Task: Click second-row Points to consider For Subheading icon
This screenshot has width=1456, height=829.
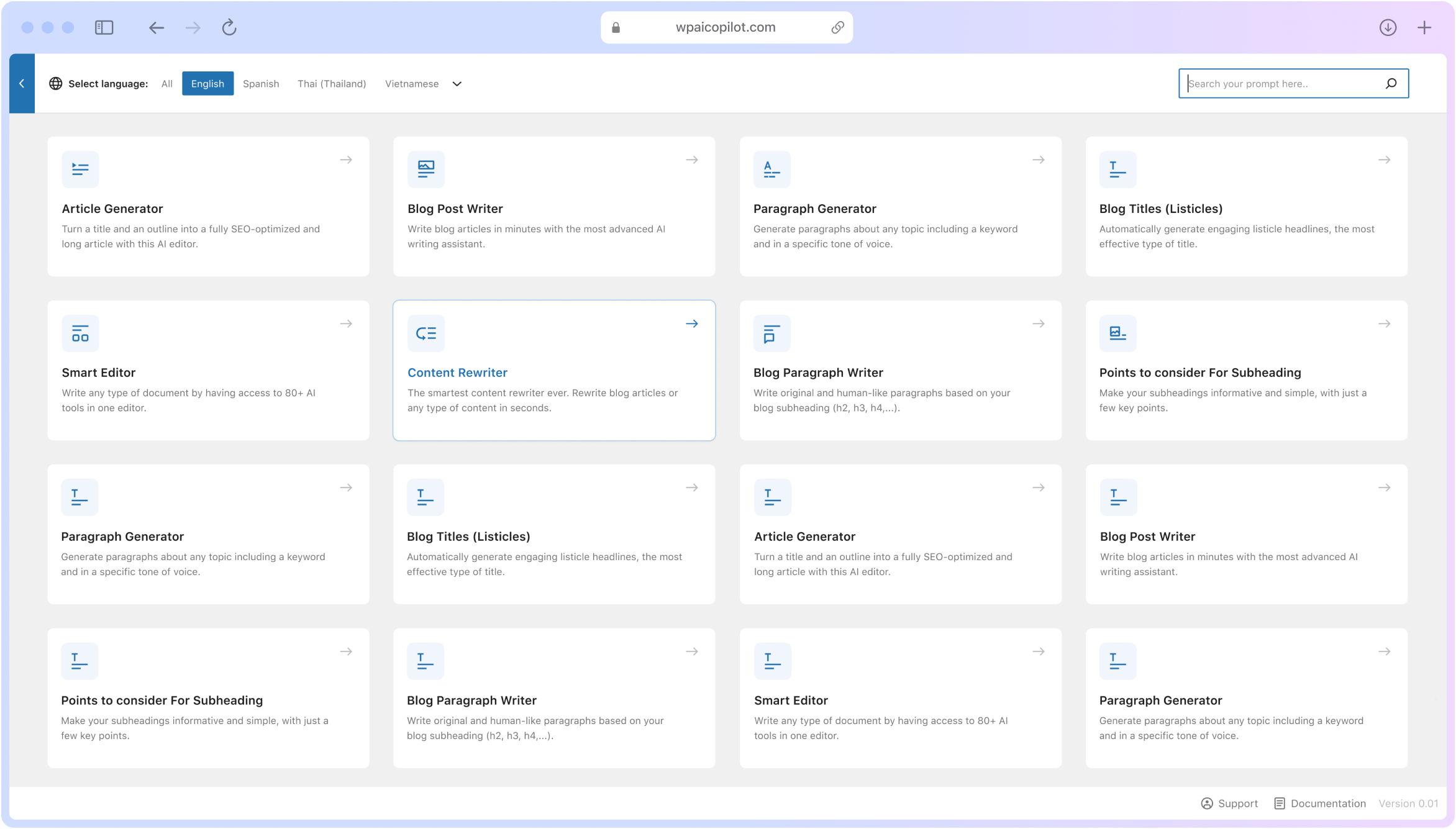Action: pos(1118,333)
